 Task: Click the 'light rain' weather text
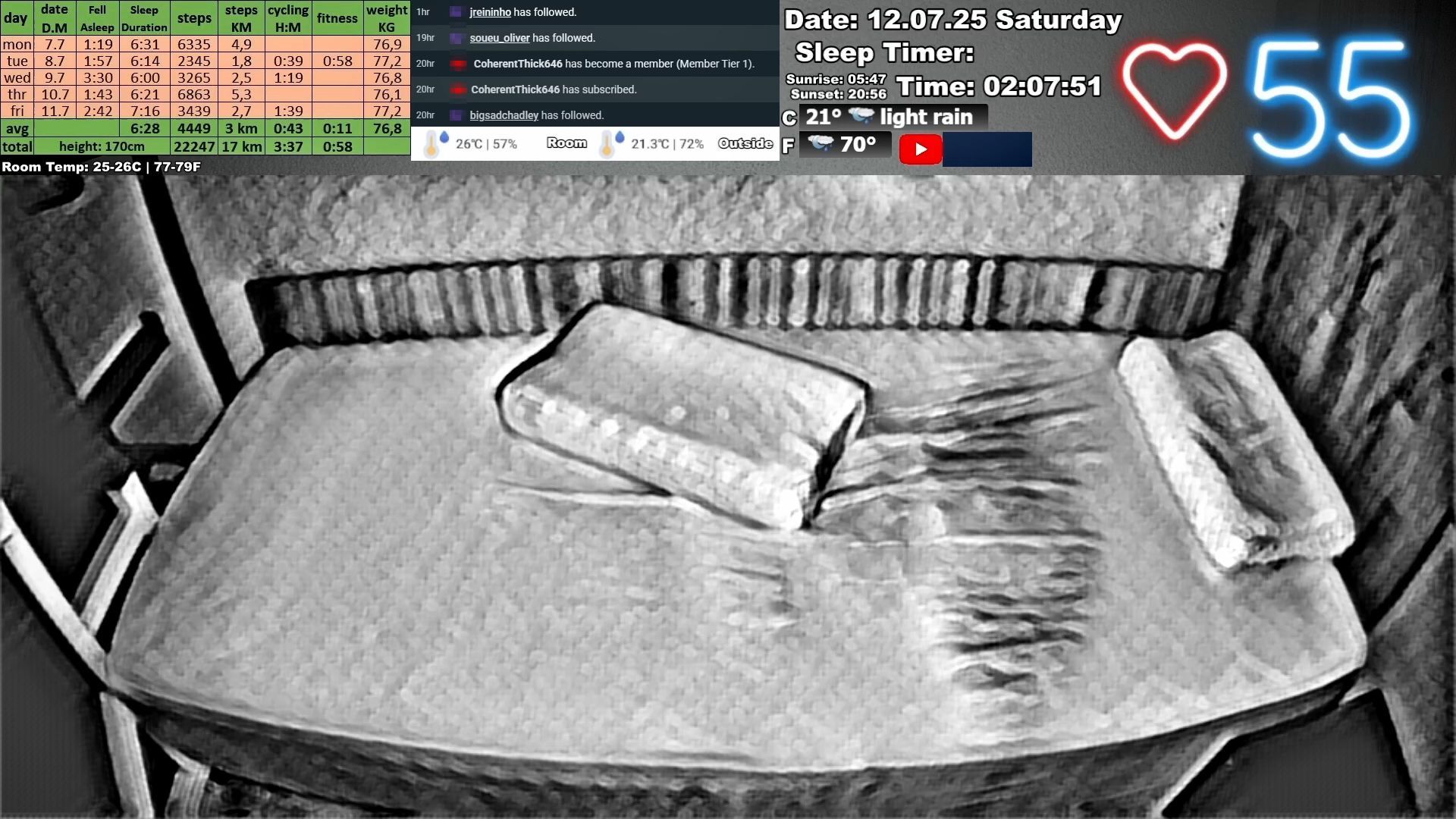click(x=926, y=117)
